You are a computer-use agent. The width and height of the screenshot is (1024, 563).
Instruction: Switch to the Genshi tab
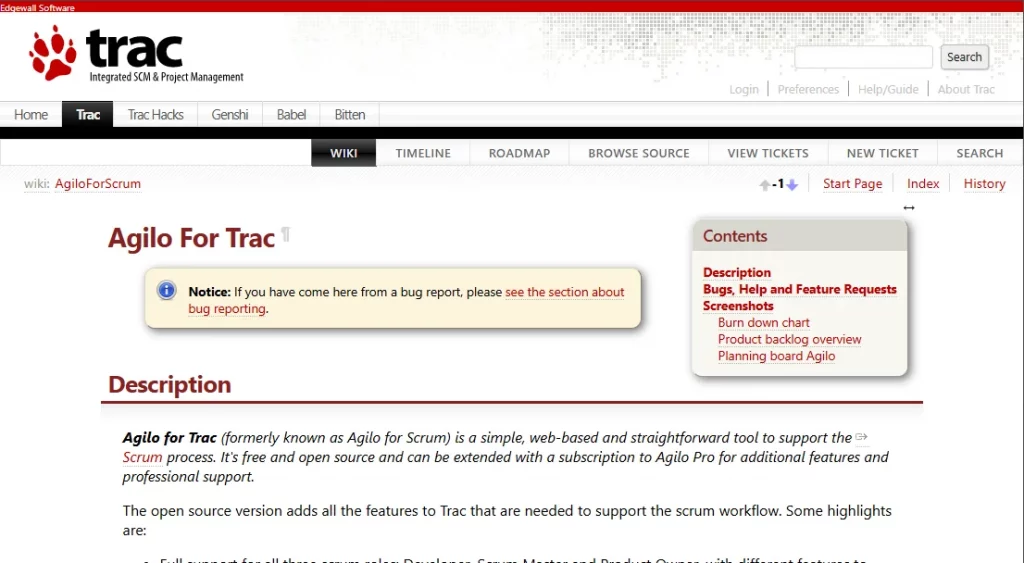point(230,114)
